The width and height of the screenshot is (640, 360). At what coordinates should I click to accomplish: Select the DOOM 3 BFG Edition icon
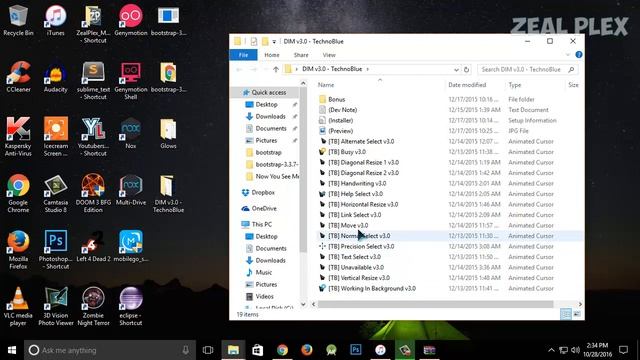click(93, 193)
